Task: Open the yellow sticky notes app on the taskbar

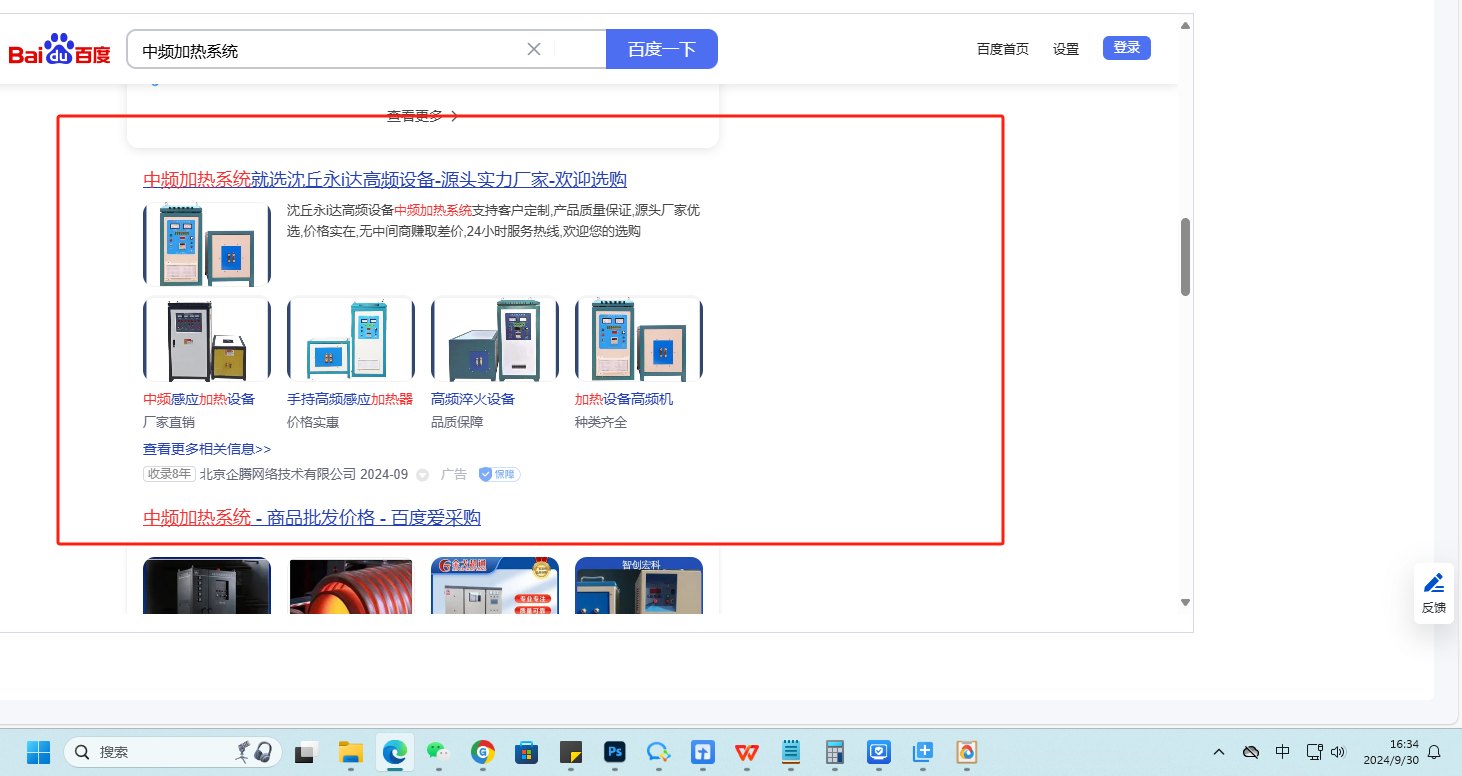Action: (571, 752)
